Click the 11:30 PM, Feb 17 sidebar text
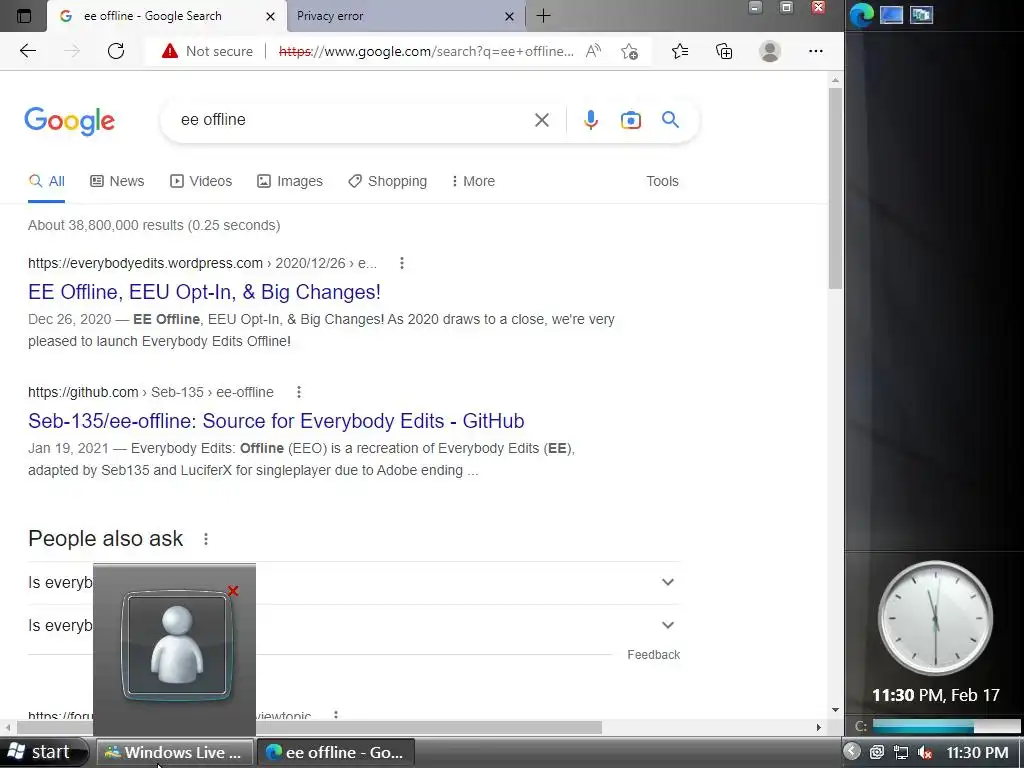 pos(936,695)
